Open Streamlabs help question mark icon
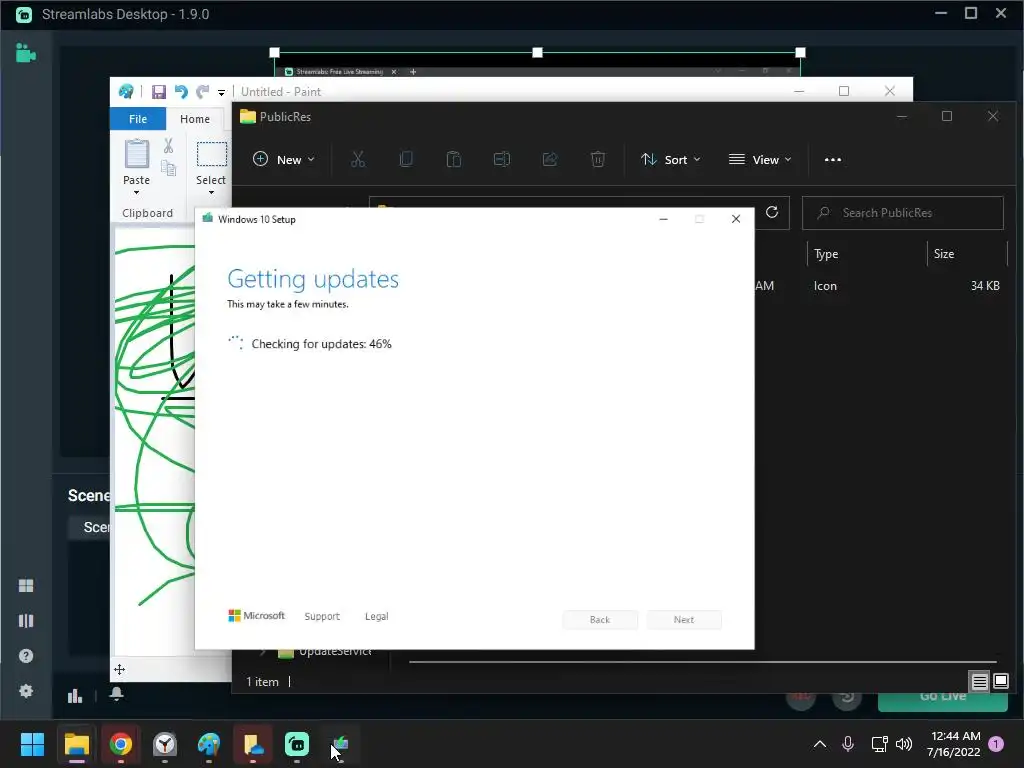Viewport: 1024px width, 768px height. point(26,656)
